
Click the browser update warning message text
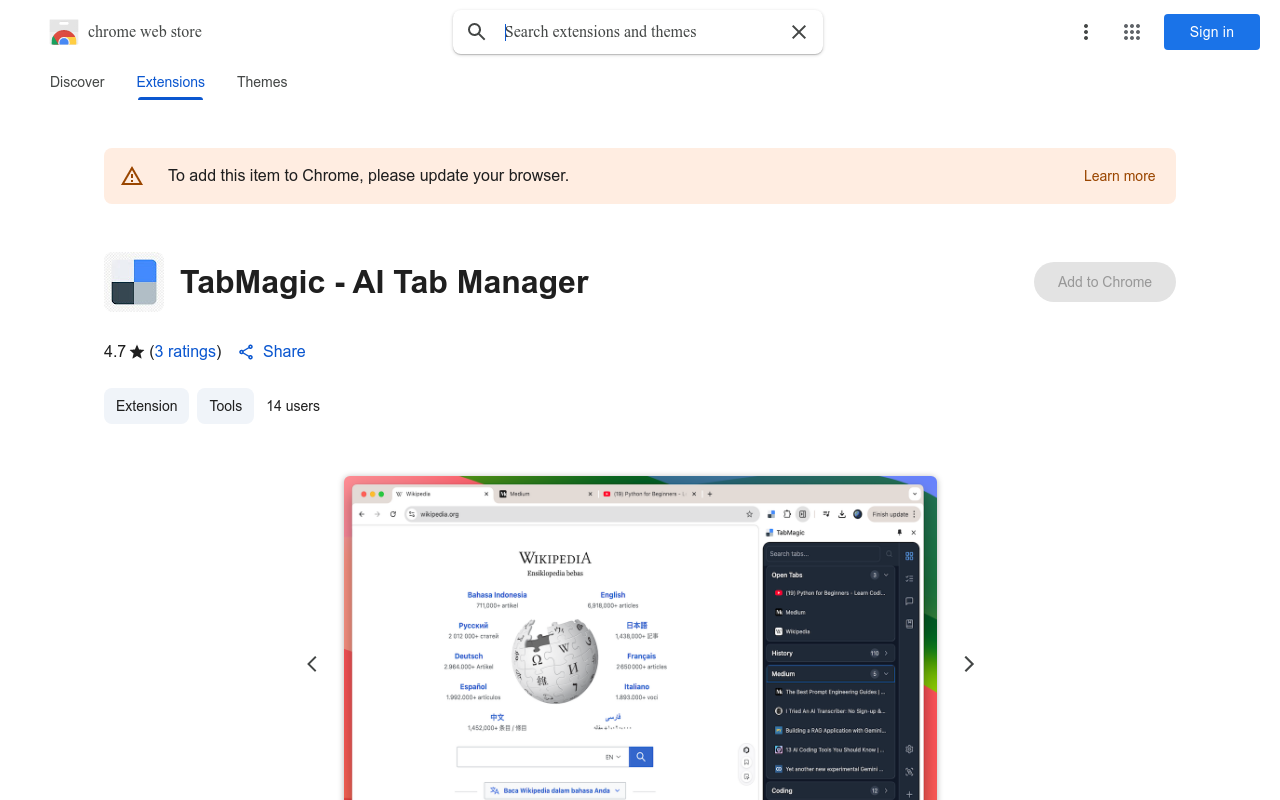click(368, 176)
